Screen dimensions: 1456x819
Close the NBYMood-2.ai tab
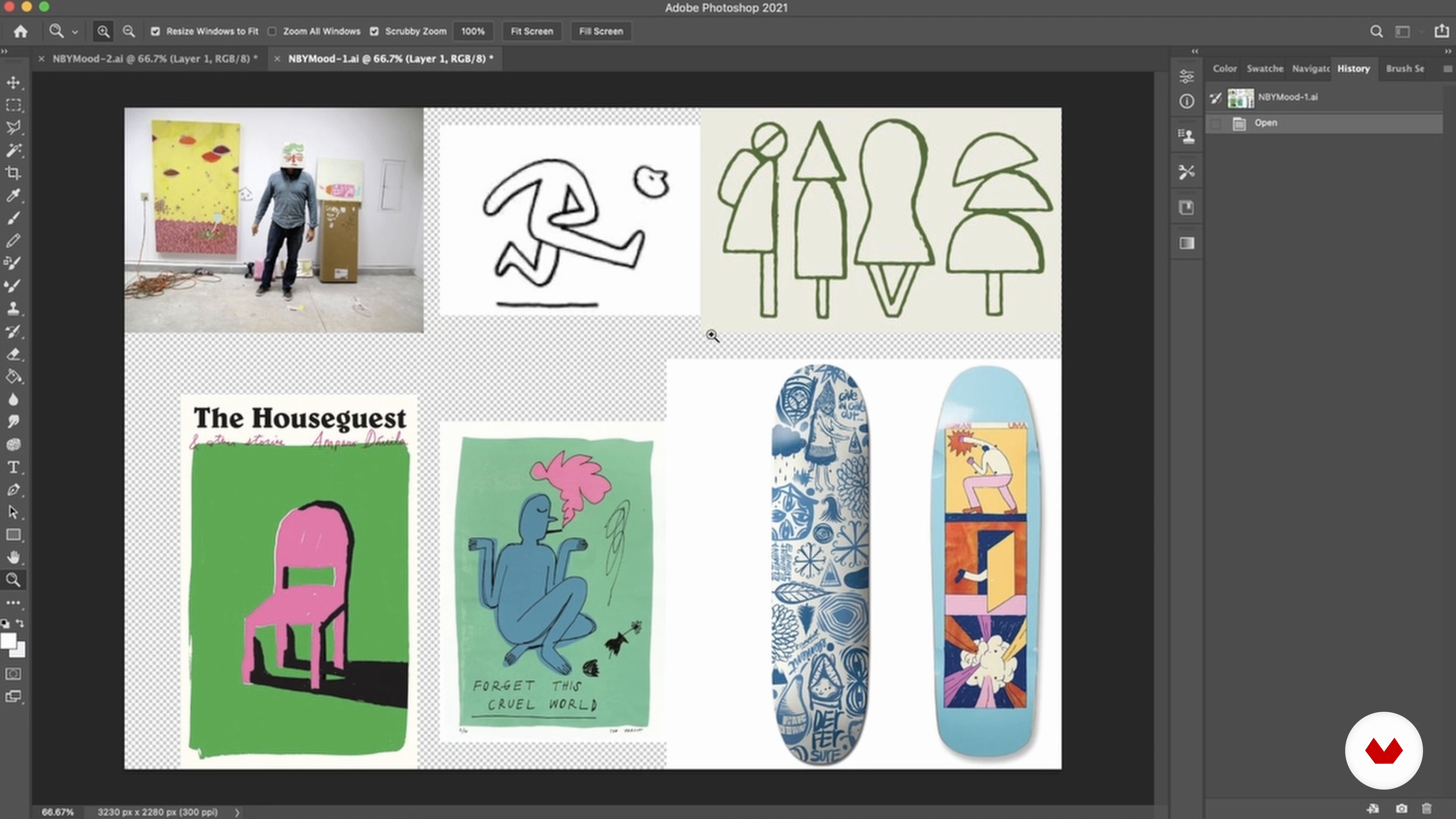[x=41, y=59]
